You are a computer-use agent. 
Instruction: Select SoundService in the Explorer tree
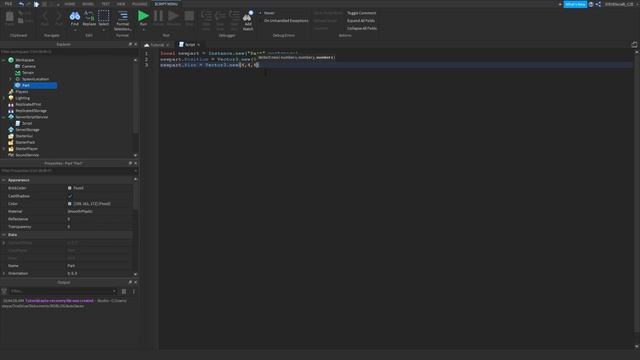(27, 155)
